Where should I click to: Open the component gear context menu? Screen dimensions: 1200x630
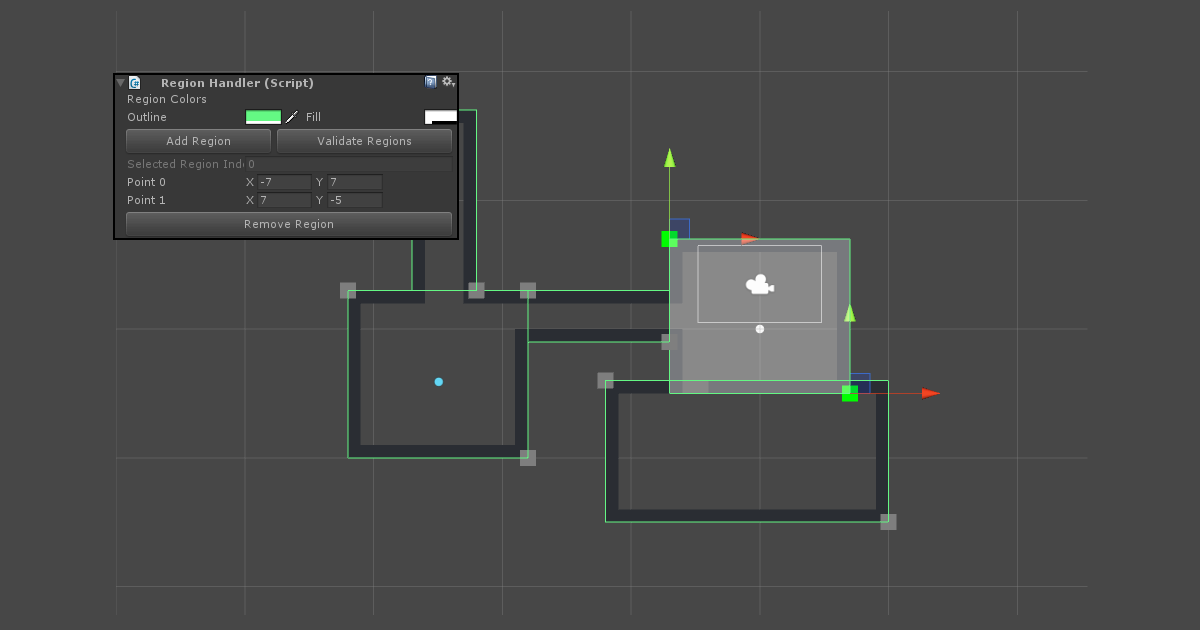(x=448, y=82)
